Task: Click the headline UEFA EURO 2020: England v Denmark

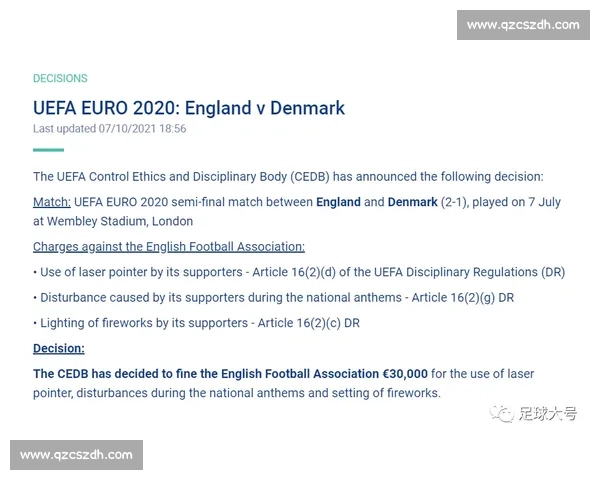Action: point(189,107)
